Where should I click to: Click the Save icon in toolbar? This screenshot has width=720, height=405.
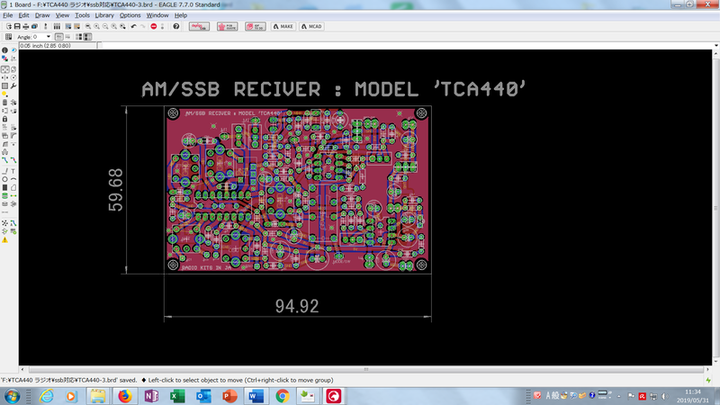17,26
